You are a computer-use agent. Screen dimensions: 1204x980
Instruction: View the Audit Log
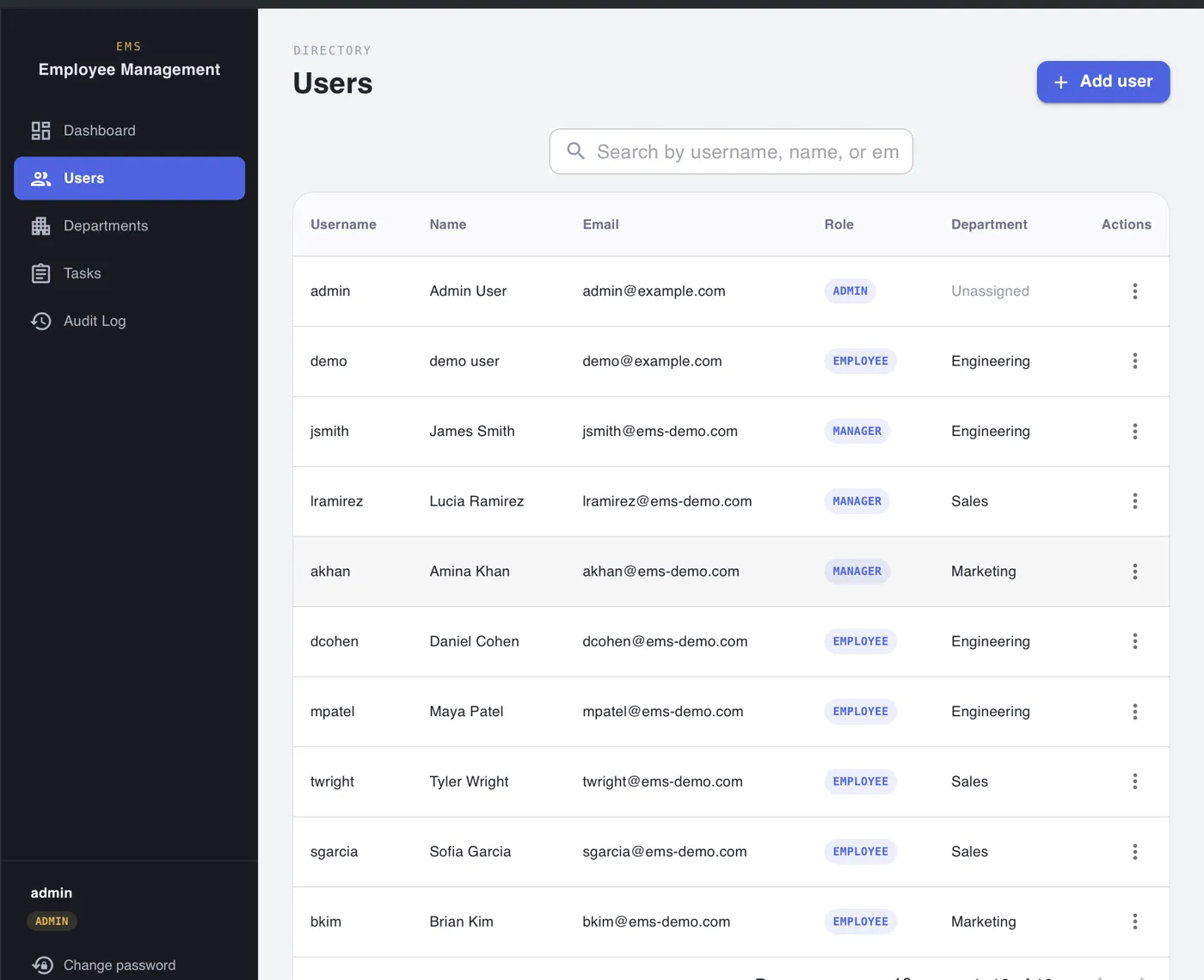[x=129, y=322]
